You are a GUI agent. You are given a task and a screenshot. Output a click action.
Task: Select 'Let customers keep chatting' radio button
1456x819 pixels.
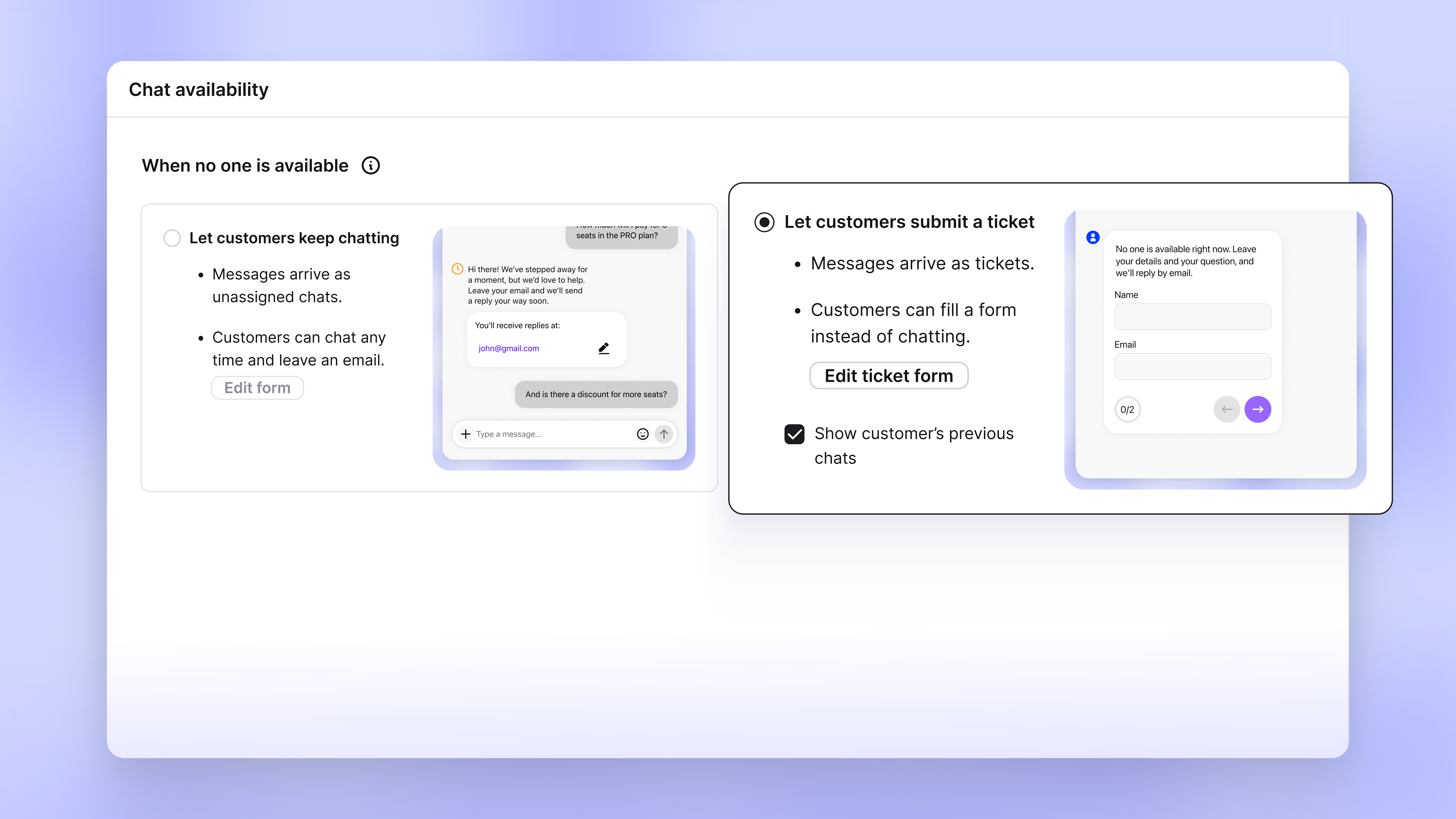click(172, 238)
